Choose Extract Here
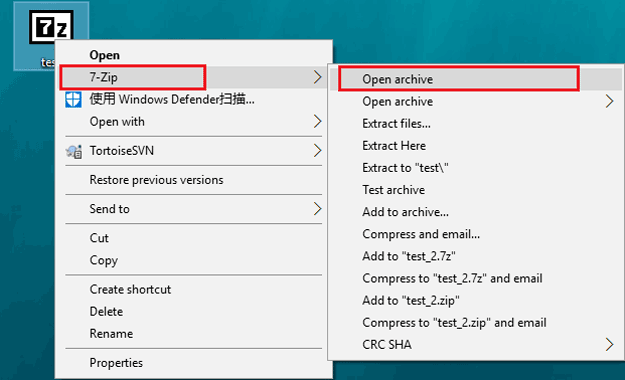Screen dimensions: 625x380 [394, 146]
